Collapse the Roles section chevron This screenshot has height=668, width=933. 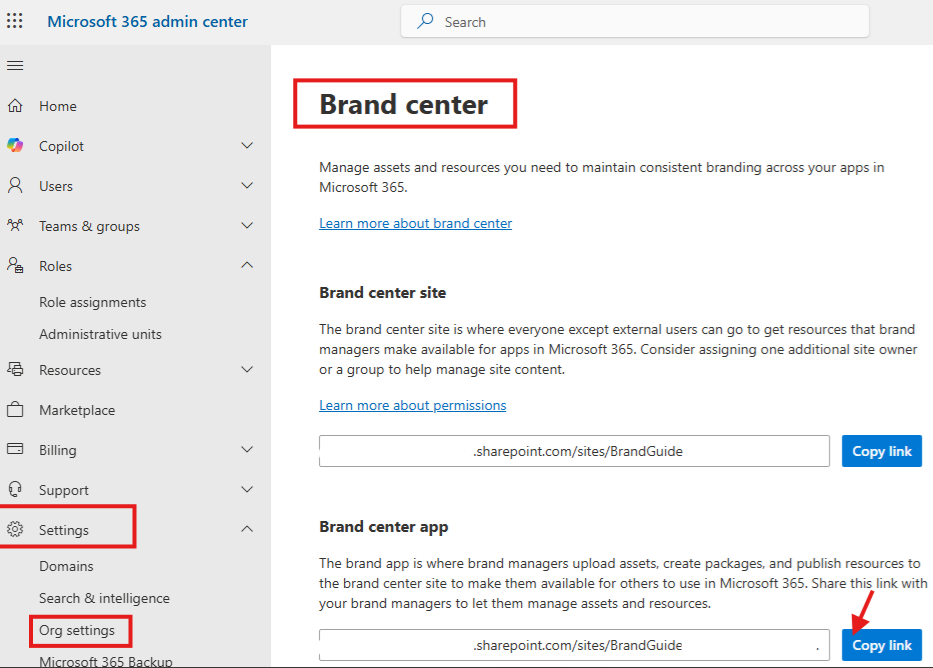[x=247, y=265]
